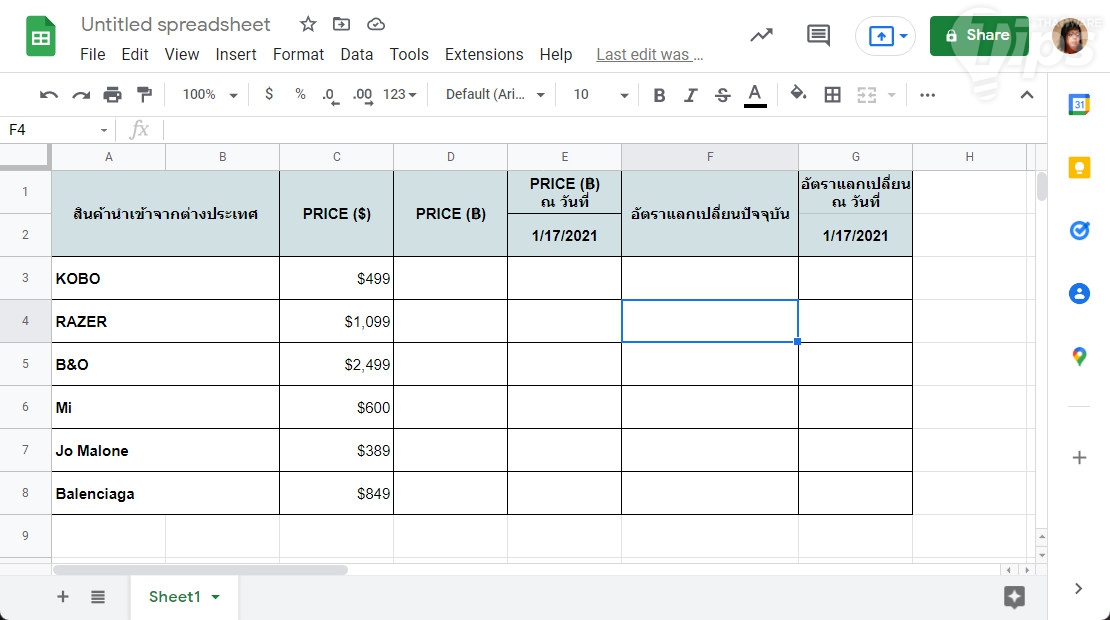Image resolution: width=1110 pixels, height=620 pixels.
Task: Get add-ons plus icon
Action: click(1079, 457)
